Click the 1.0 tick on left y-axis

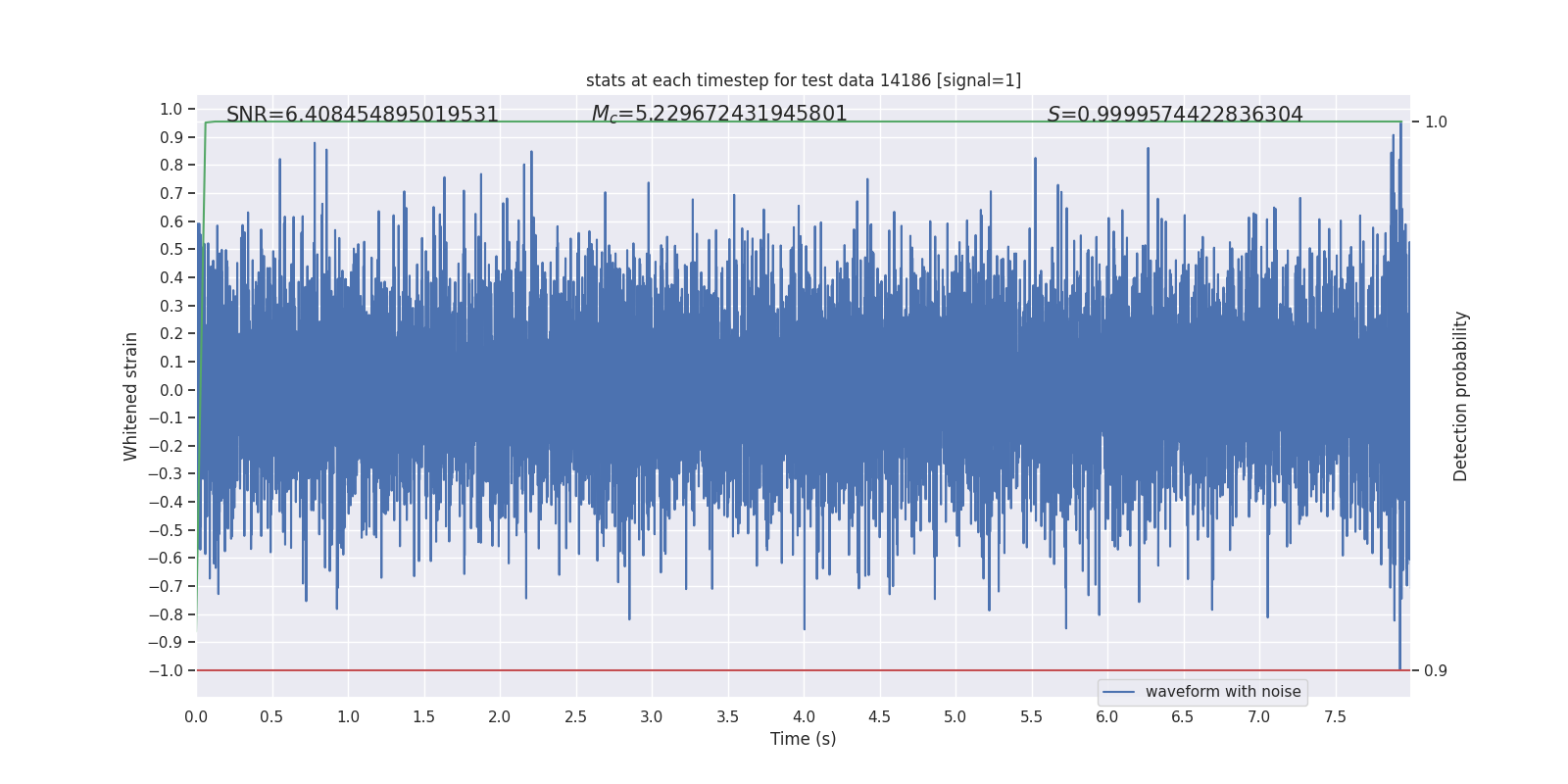171,109
